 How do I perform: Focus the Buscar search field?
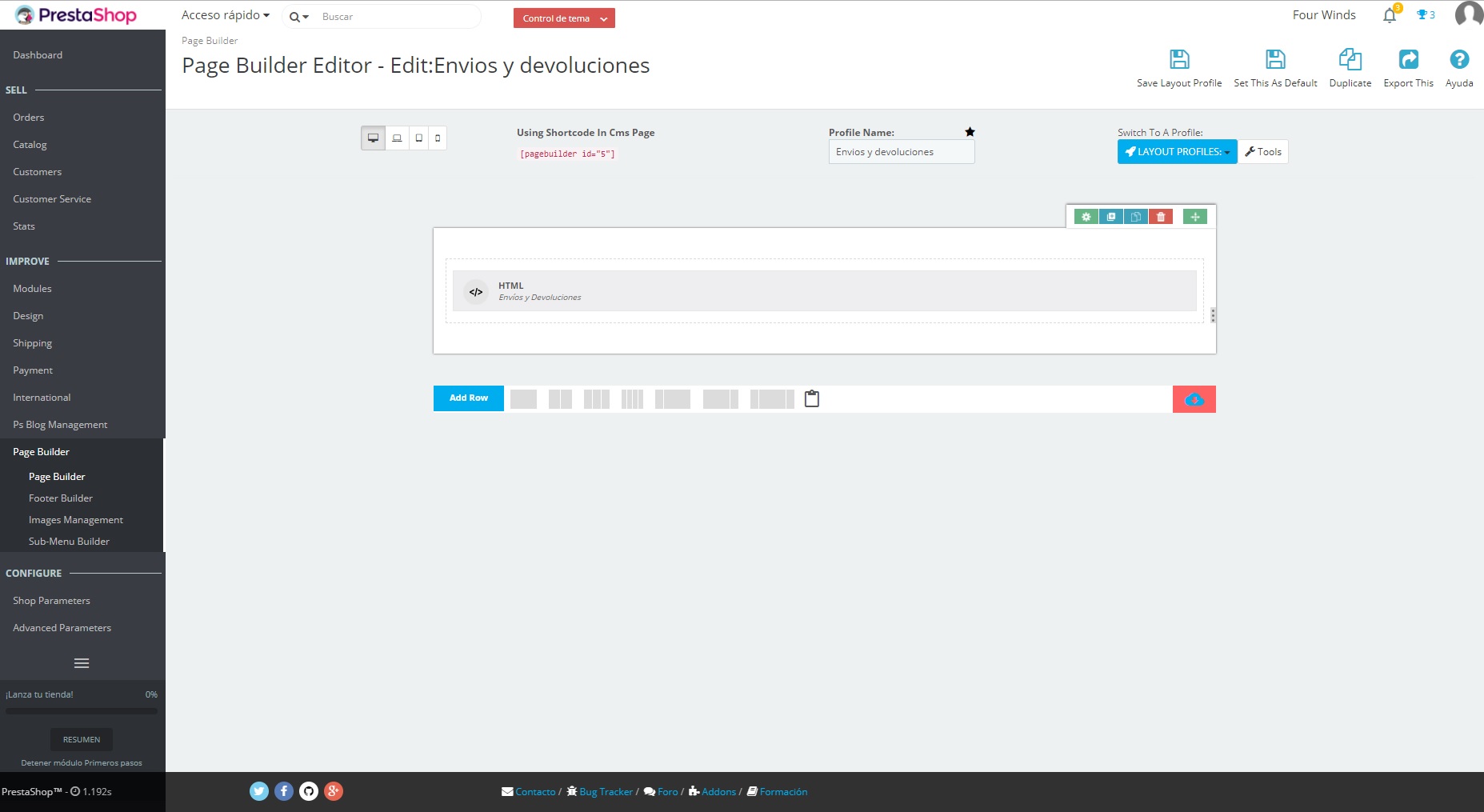[x=398, y=17]
